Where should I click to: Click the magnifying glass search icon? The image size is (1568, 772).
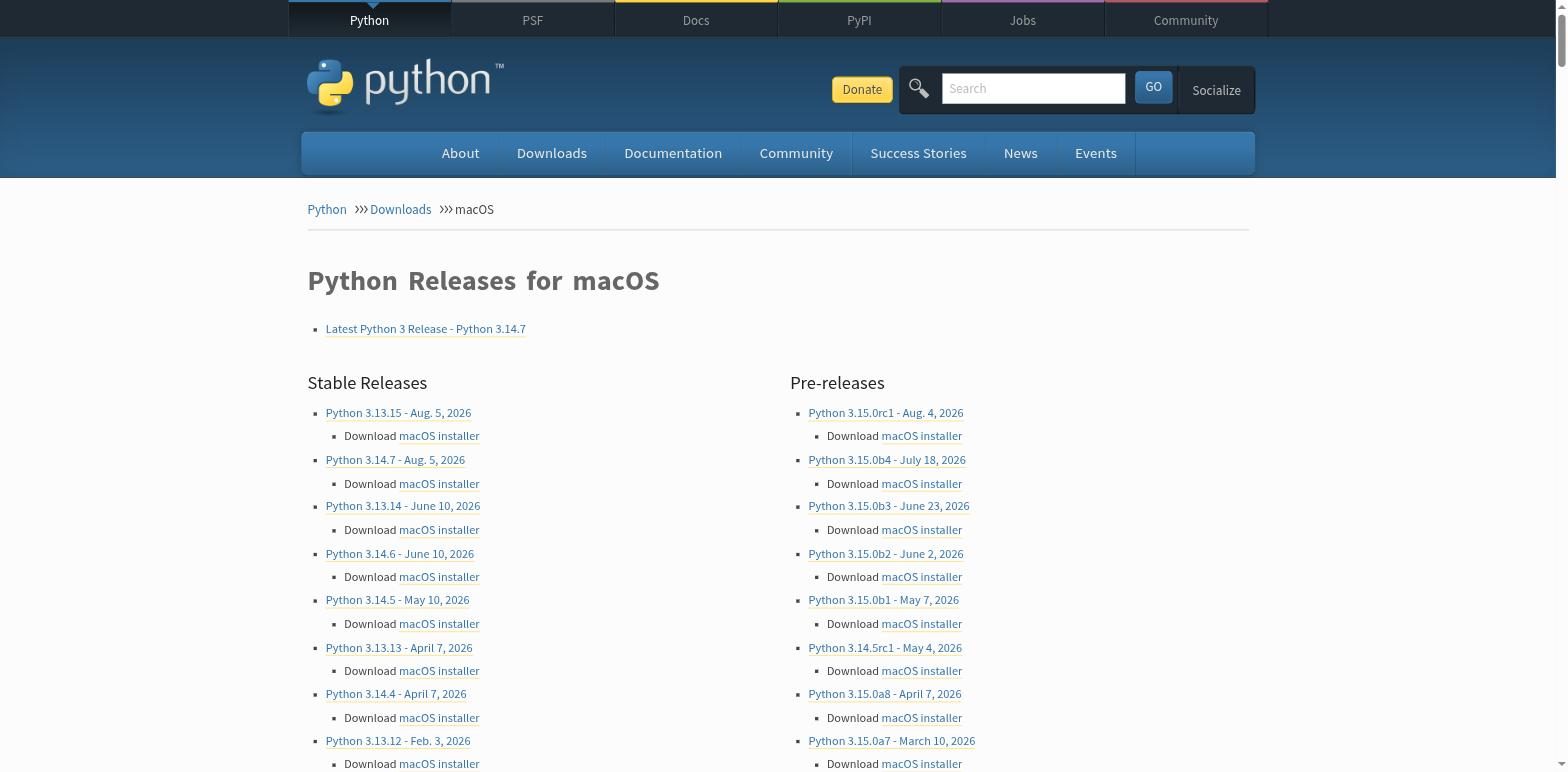click(x=919, y=88)
